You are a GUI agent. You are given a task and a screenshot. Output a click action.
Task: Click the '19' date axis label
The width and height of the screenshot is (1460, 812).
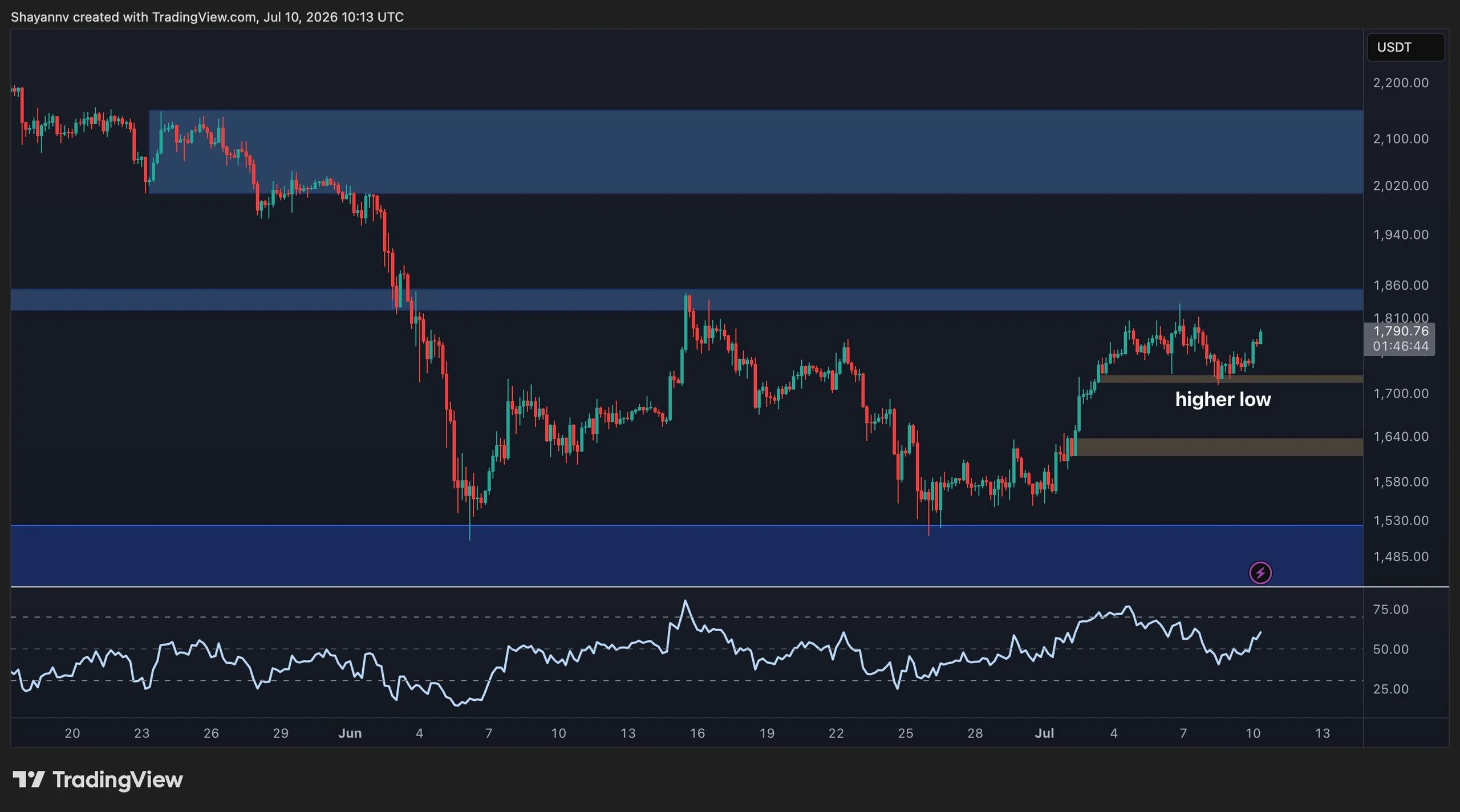(767, 733)
